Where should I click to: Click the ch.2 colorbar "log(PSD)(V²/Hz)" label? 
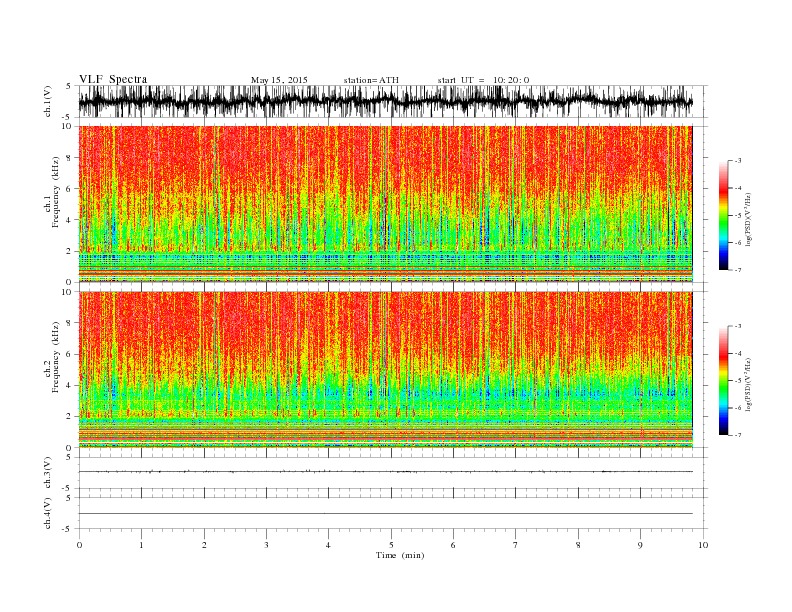click(748, 383)
